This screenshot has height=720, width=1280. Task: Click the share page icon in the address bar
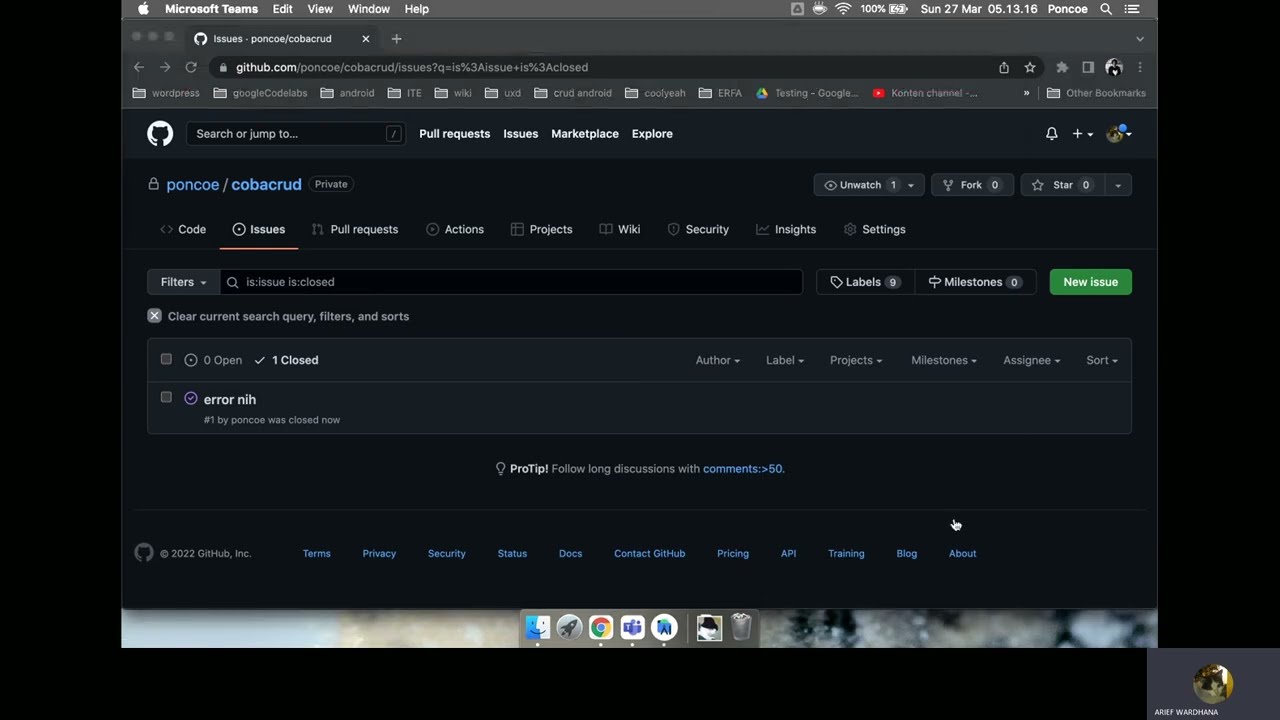coord(1004,67)
